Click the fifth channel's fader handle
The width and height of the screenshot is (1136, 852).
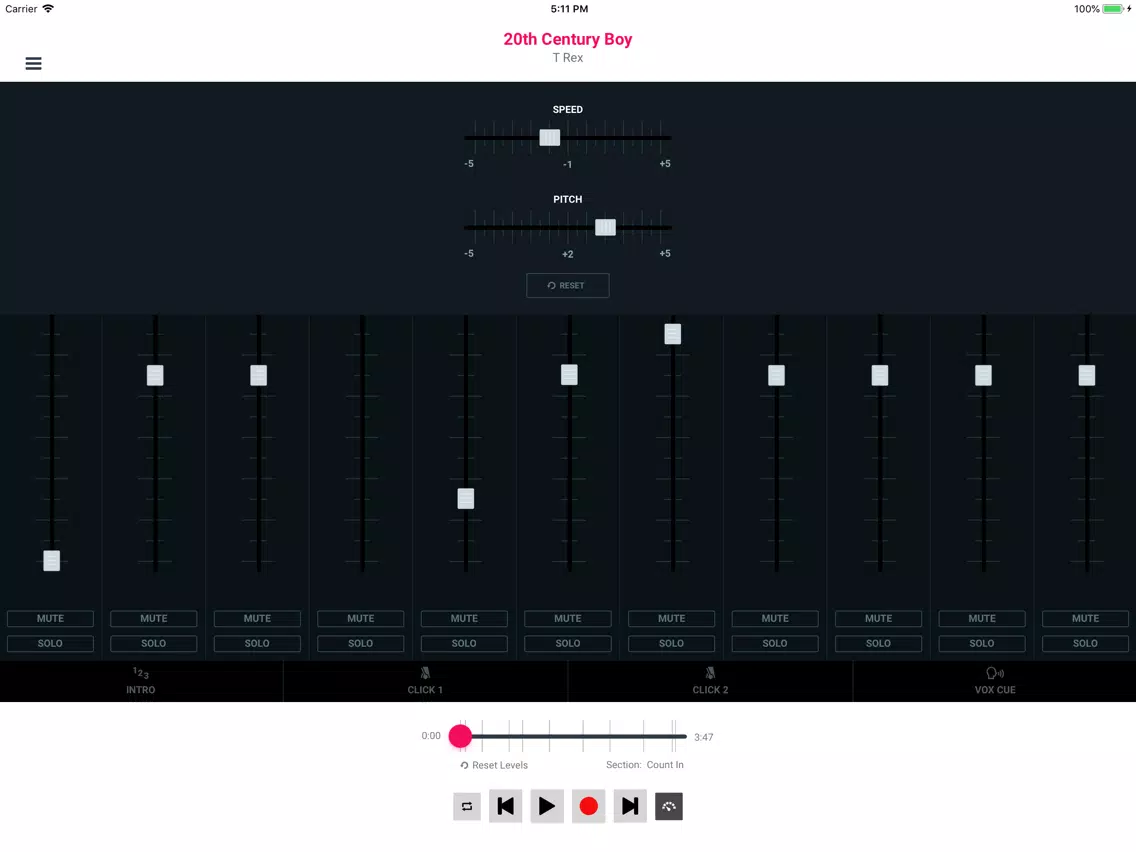point(466,498)
